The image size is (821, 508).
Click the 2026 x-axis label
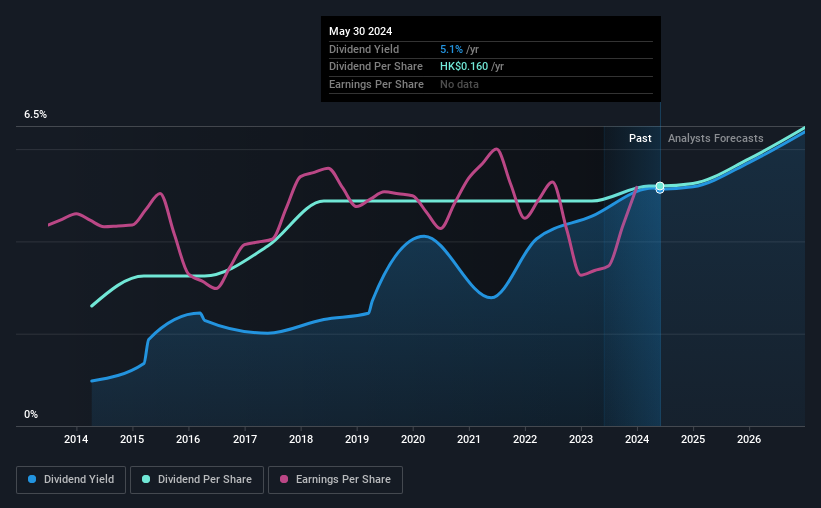click(x=749, y=439)
